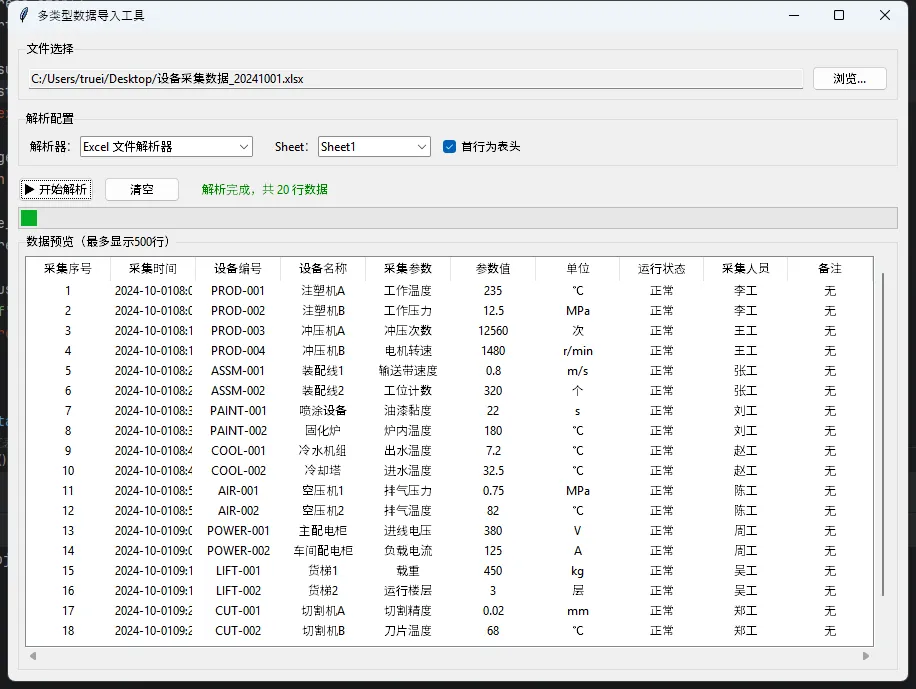Open the 解析器 Excel parser dropdown
Image resolution: width=916 pixels, height=689 pixels.
click(x=166, y=147)
